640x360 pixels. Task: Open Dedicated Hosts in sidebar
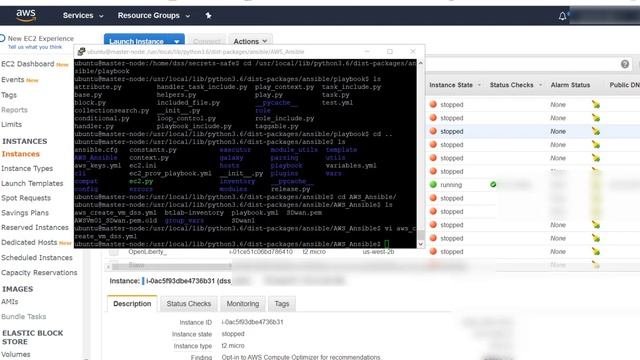click(29, 242)
